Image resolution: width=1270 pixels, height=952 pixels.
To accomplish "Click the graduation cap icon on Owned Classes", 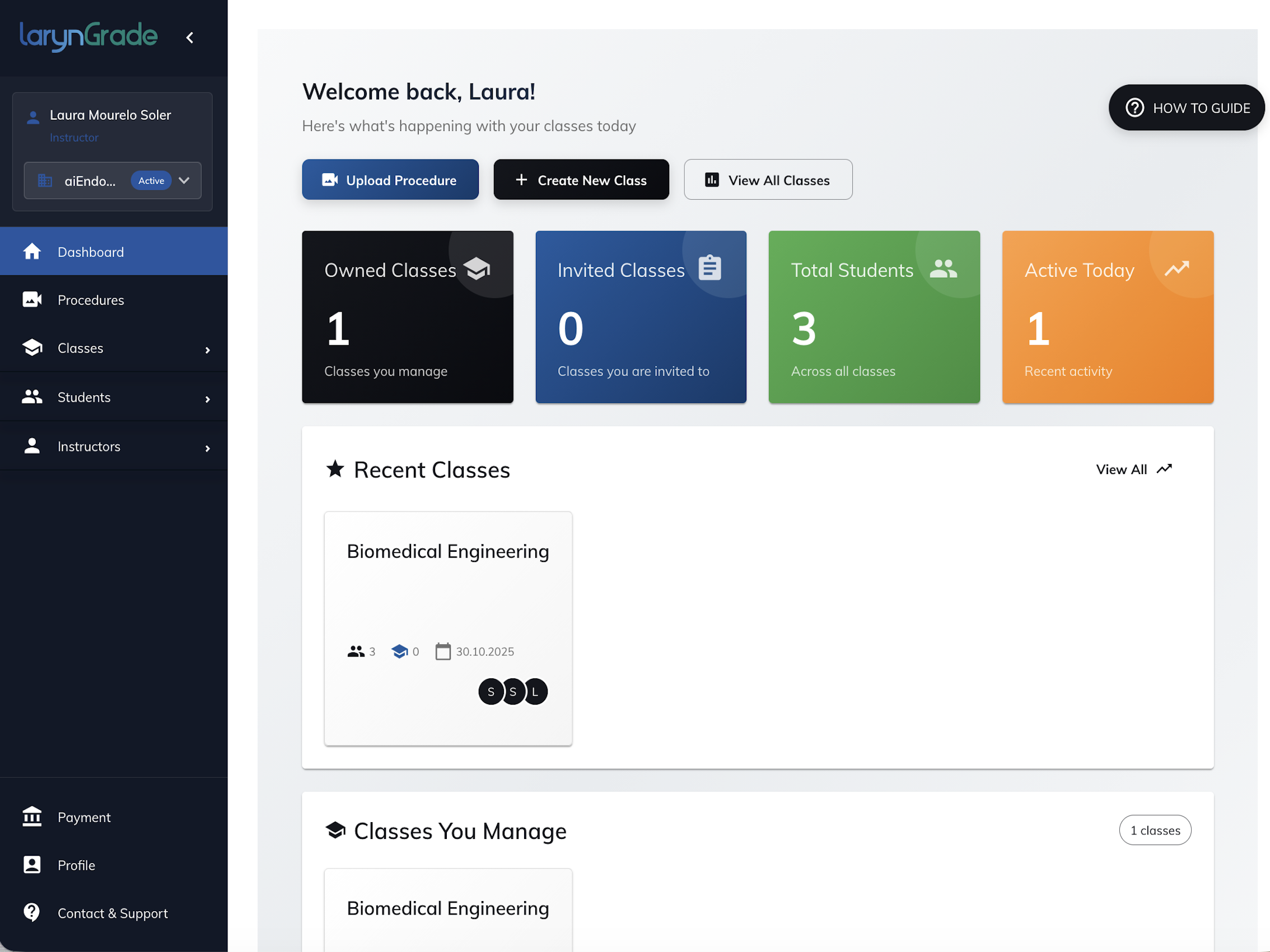I will click(477, 269).
